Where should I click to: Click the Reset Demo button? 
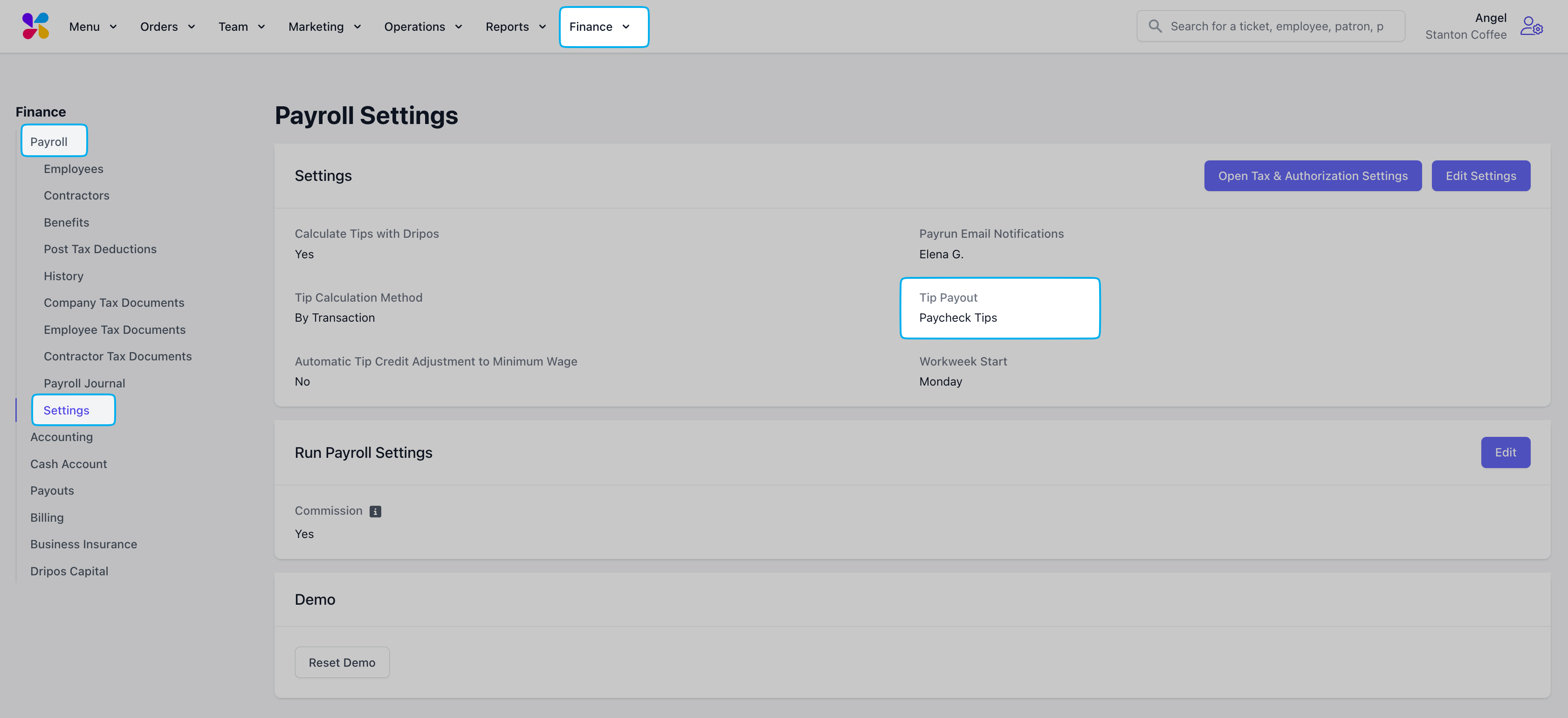[x=342, y=662]
